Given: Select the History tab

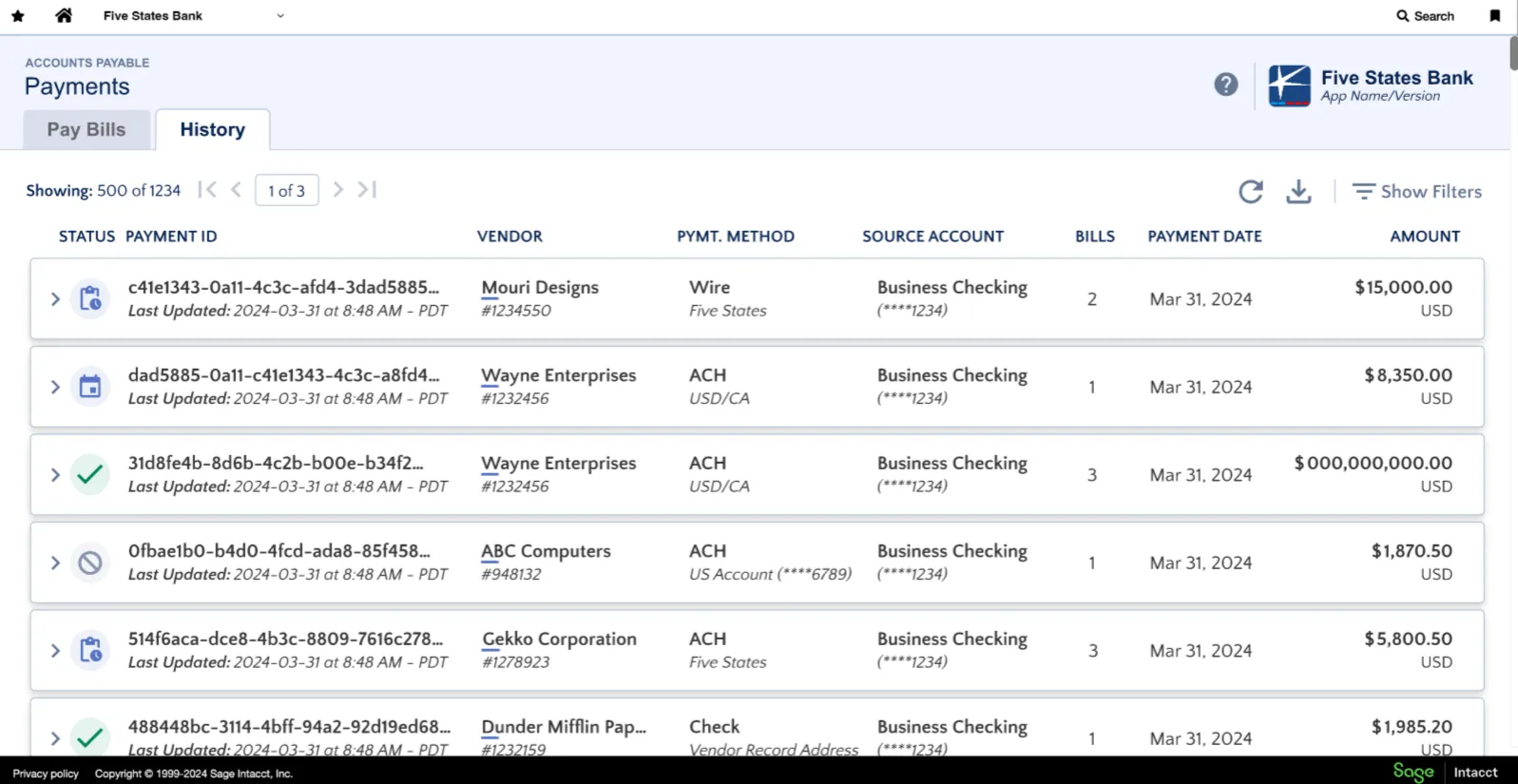Looking at the screenshot, I should coord(213,129).
